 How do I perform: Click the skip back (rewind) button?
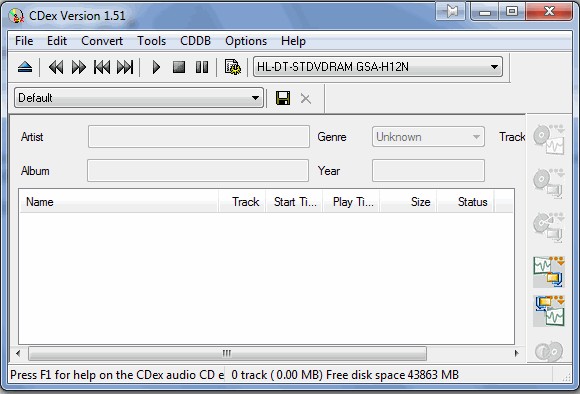56,67
